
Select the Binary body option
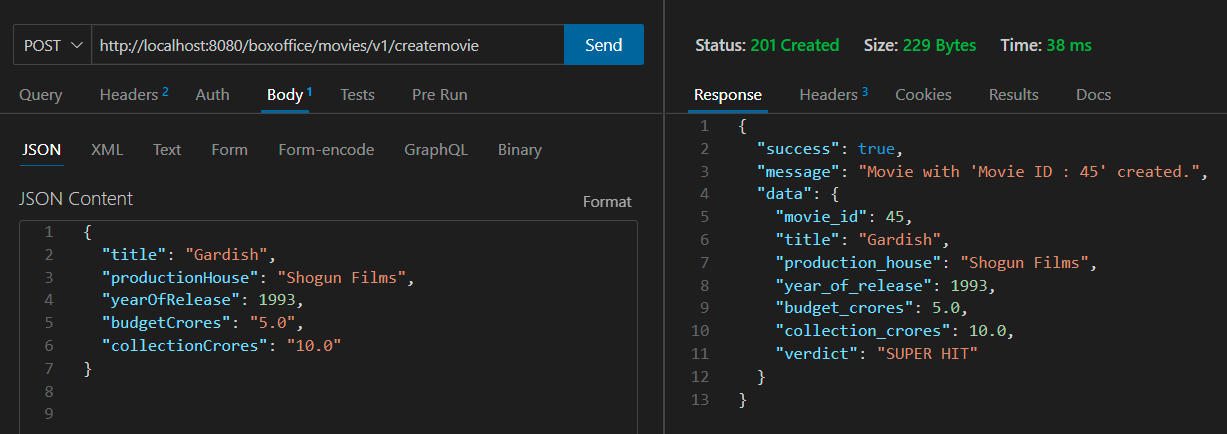click(520, 150)
